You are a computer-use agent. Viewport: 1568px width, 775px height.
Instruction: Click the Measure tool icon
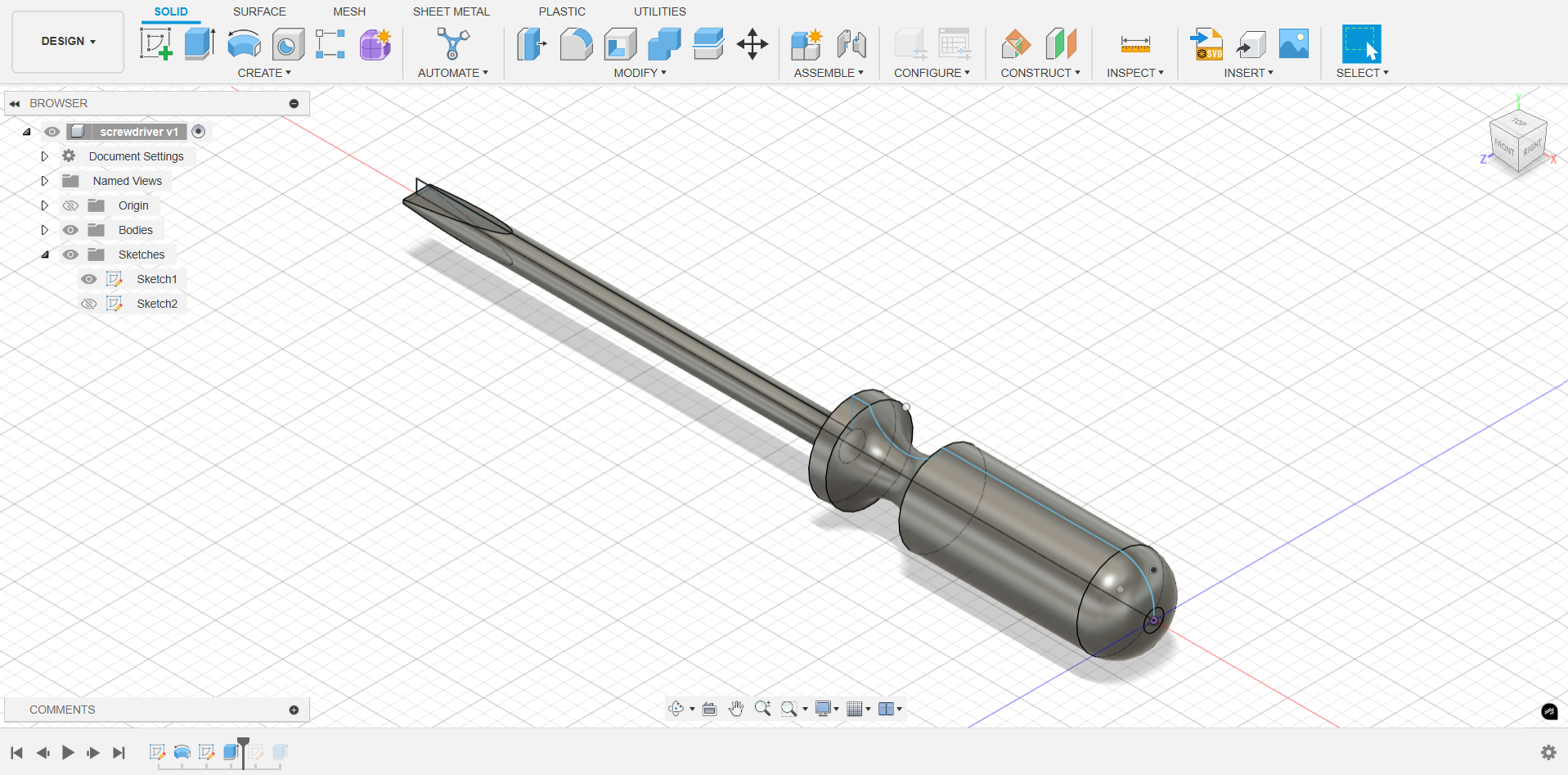point(1135,44)
